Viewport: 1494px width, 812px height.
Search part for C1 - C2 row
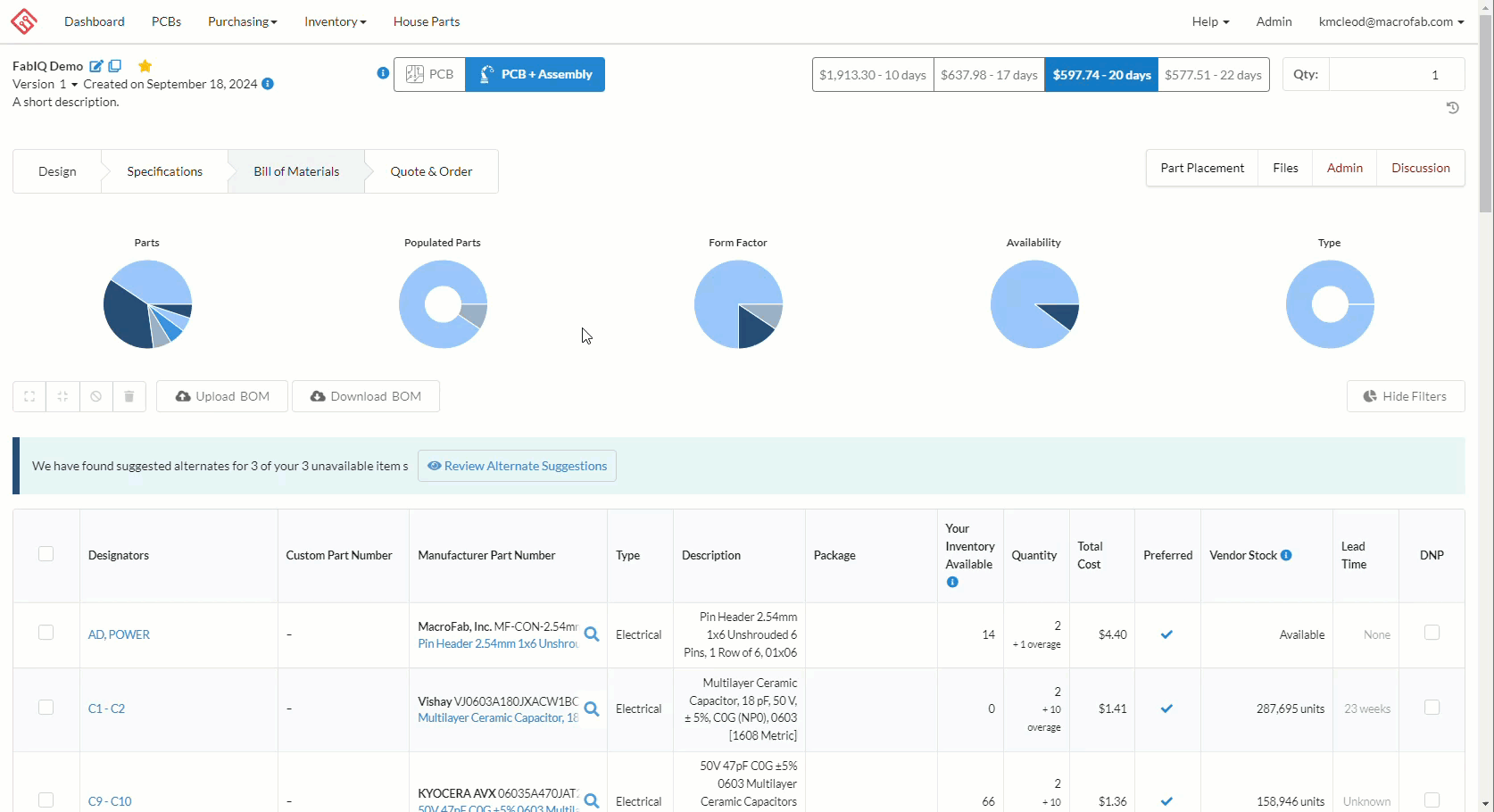click(x=592, y=709)
